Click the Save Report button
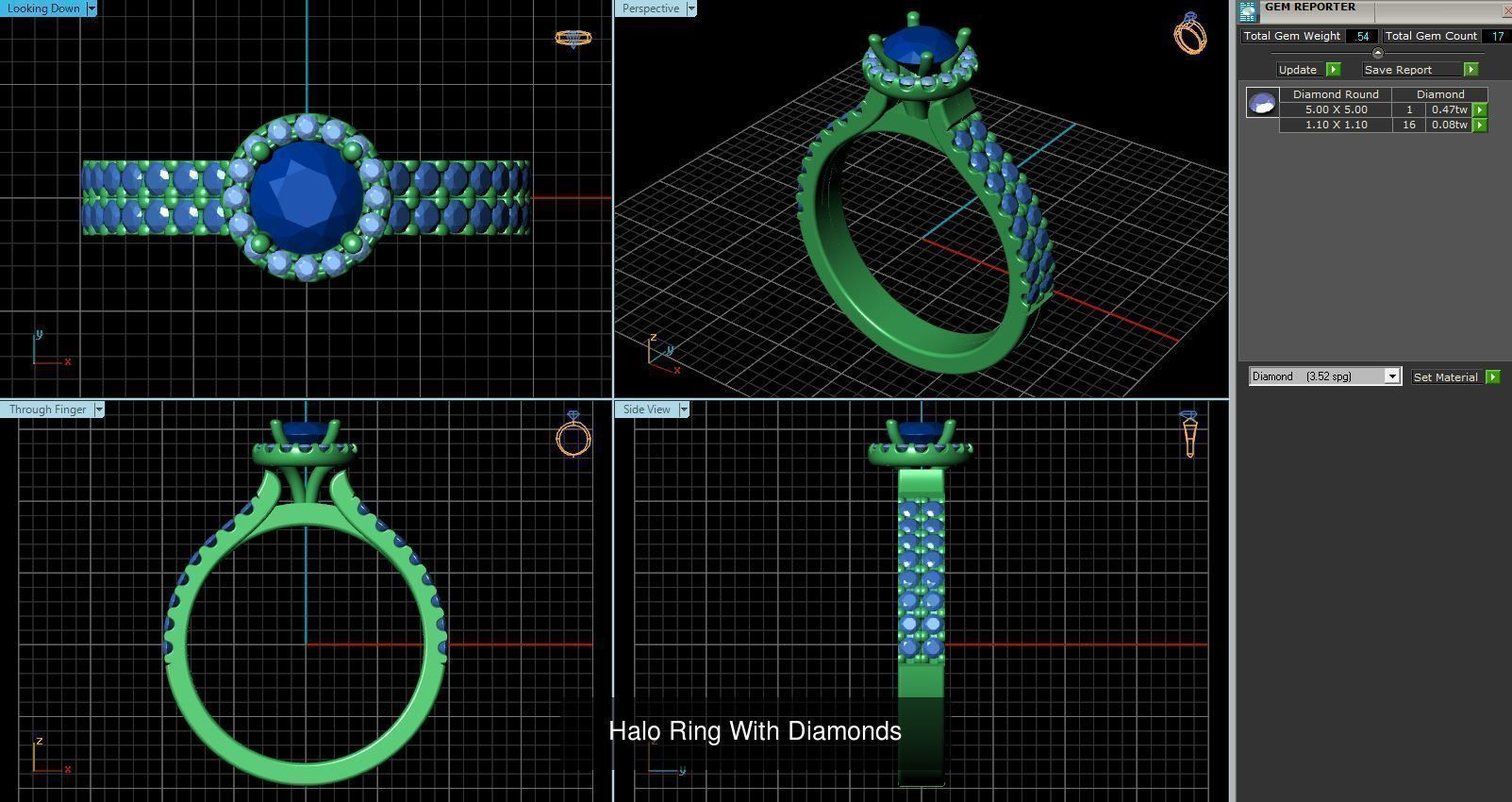Screen dimensions: 1512x802 pos(1412,70)
